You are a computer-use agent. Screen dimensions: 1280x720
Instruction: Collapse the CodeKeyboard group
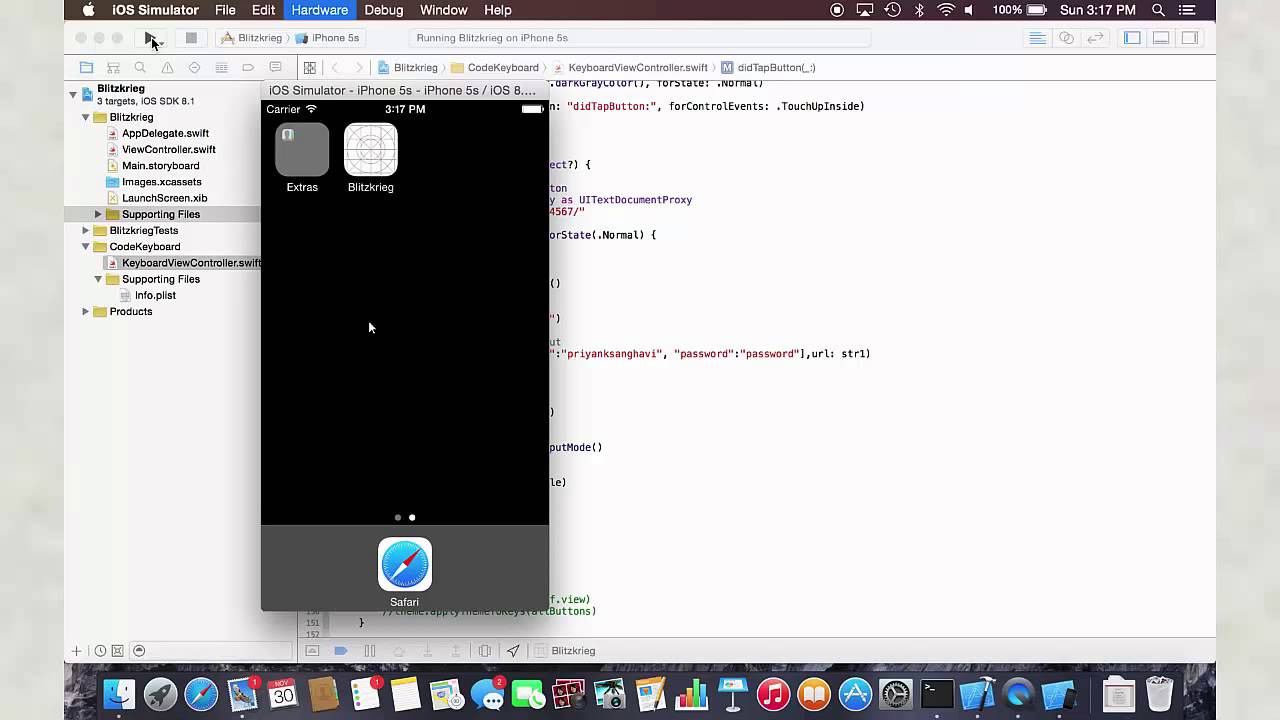click(x=86, y=246)
